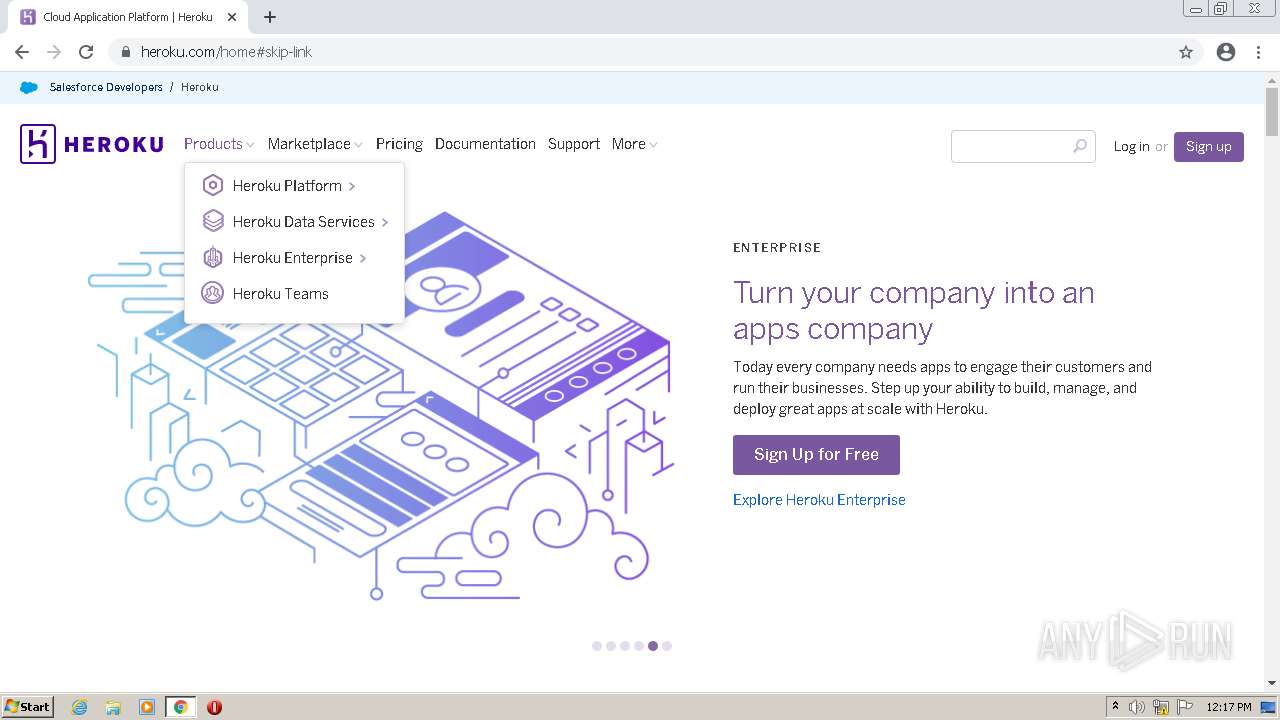Click the purple Sign up button
The image size is (1280, 720).
pyautogui.click(x=1209, y=146)
